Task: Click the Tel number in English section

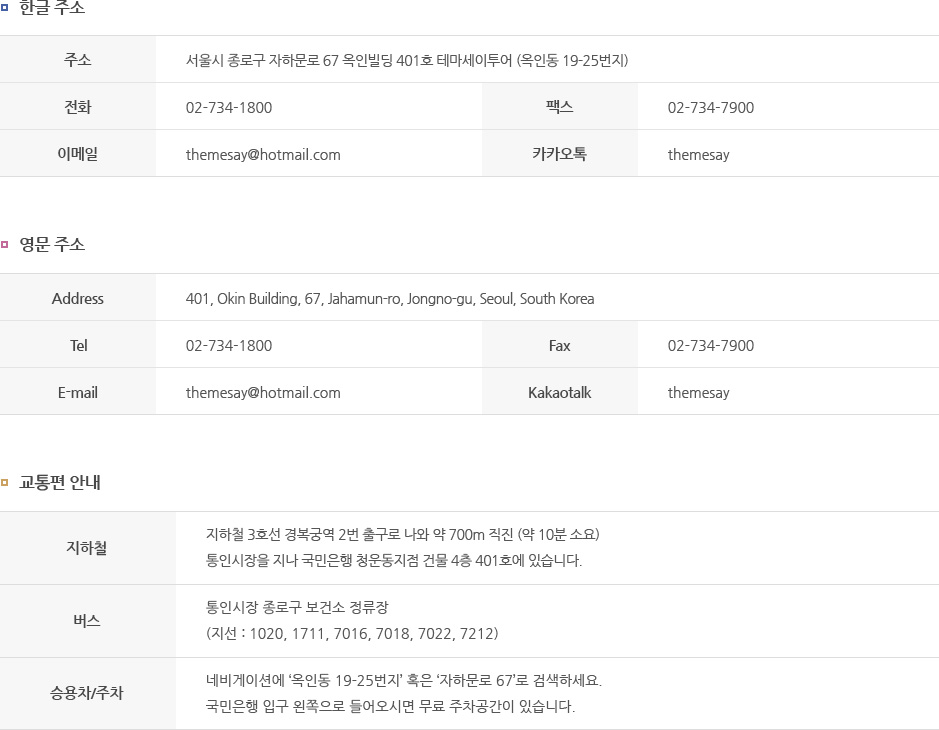Action: pyautogui.click(x=229, y=346)
